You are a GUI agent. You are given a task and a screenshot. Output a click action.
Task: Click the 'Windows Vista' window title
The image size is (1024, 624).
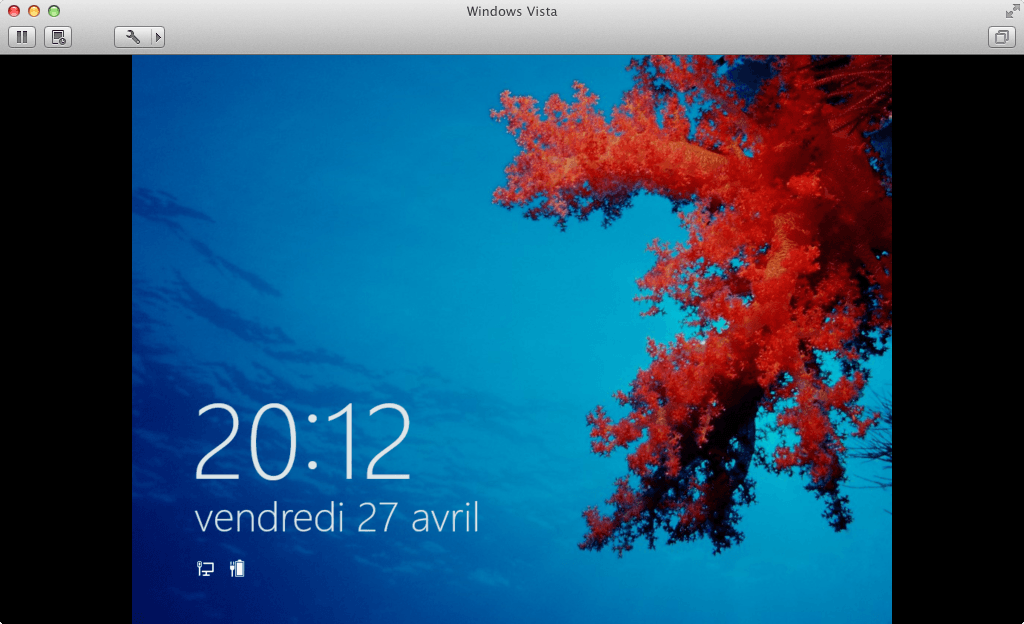512,11
